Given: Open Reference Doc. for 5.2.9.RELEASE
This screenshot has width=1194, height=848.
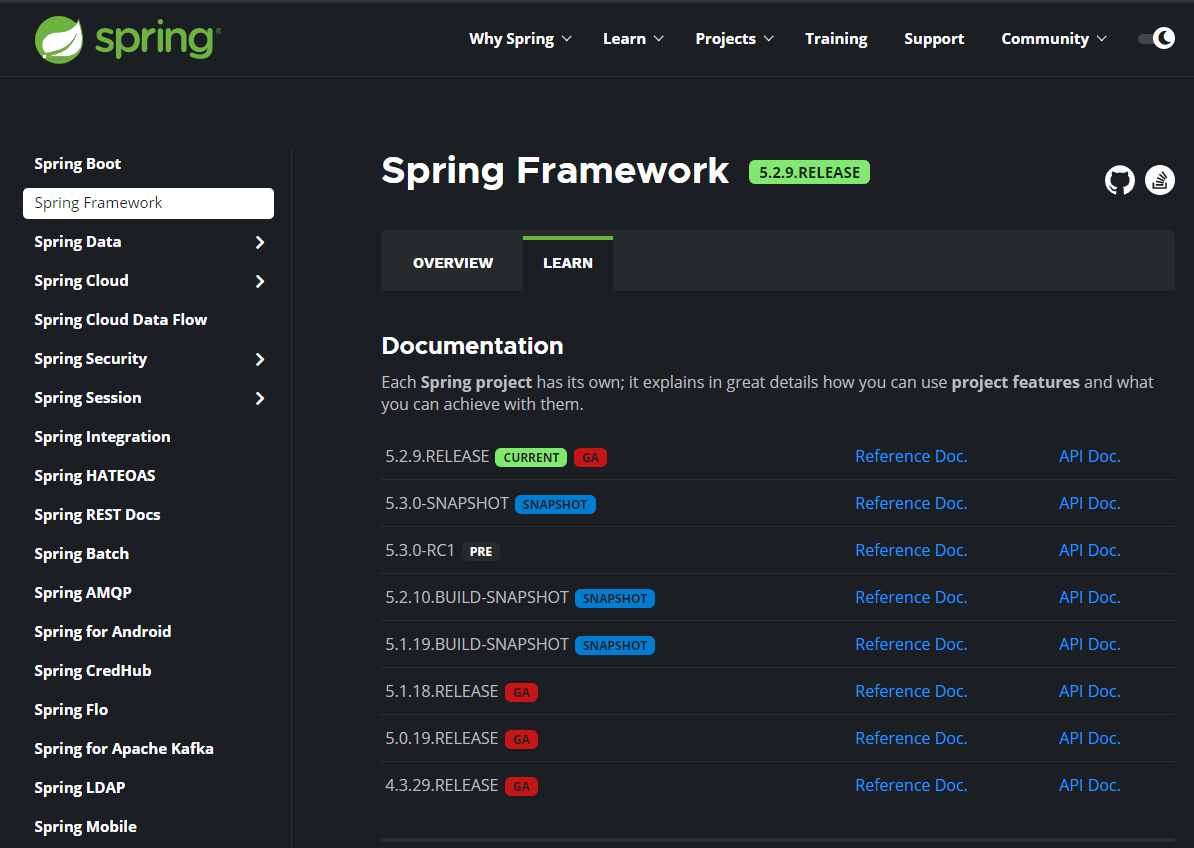Looking at the screenshot, I should click(911, 457).
